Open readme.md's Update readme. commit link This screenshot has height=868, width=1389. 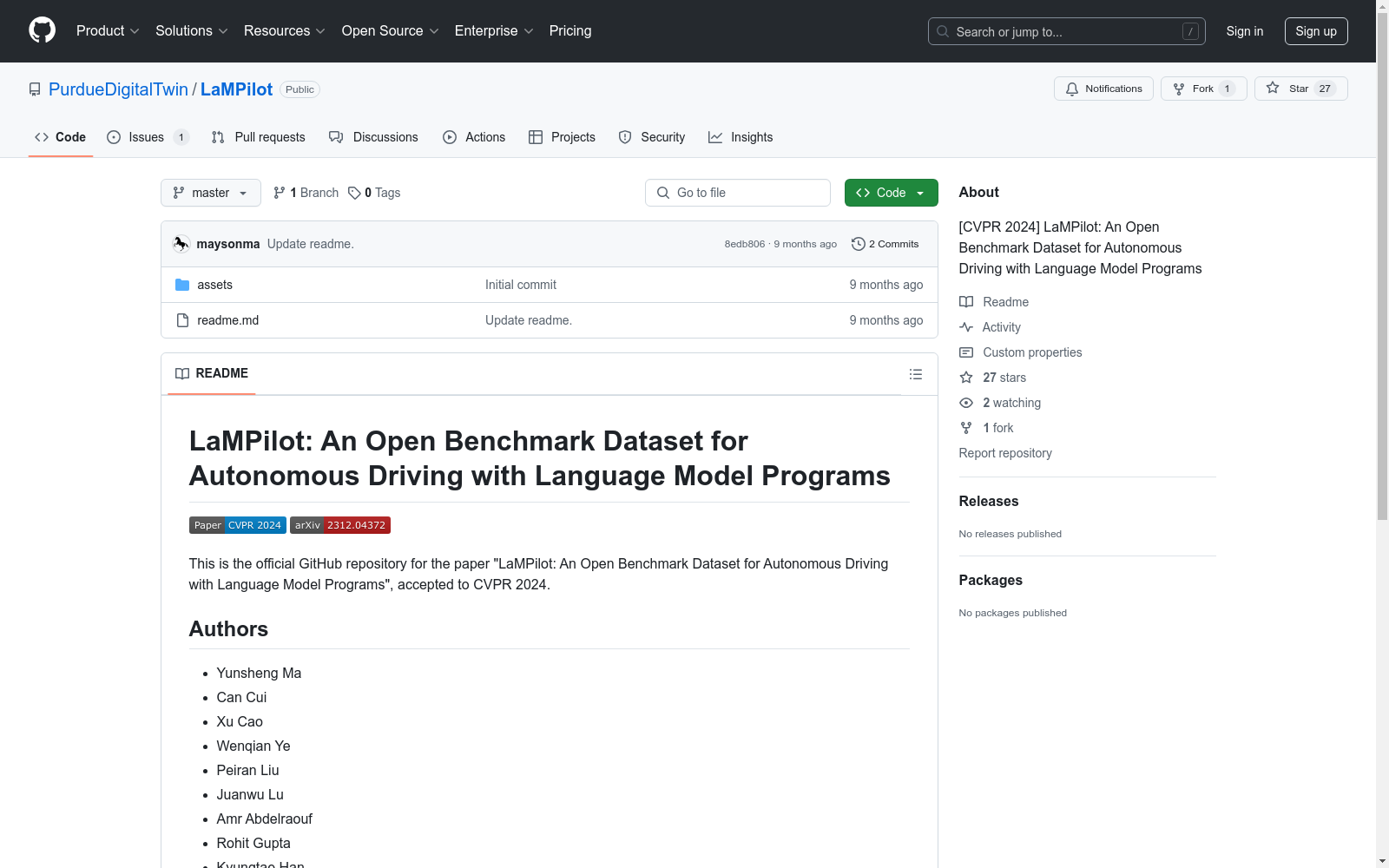click(529, 320)
